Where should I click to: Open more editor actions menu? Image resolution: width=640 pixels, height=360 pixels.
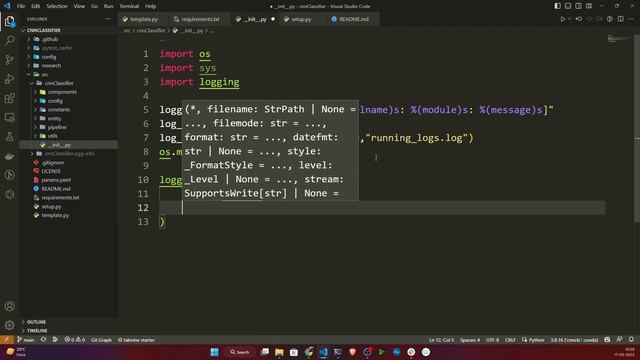click(x=631, y=19)
